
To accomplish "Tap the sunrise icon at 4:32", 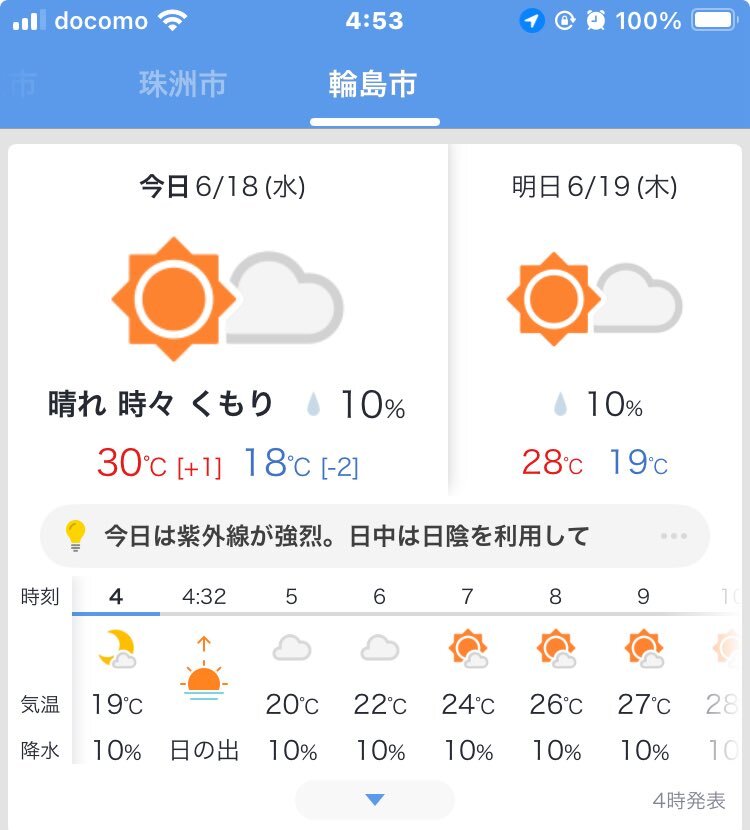I will (204, 668).
